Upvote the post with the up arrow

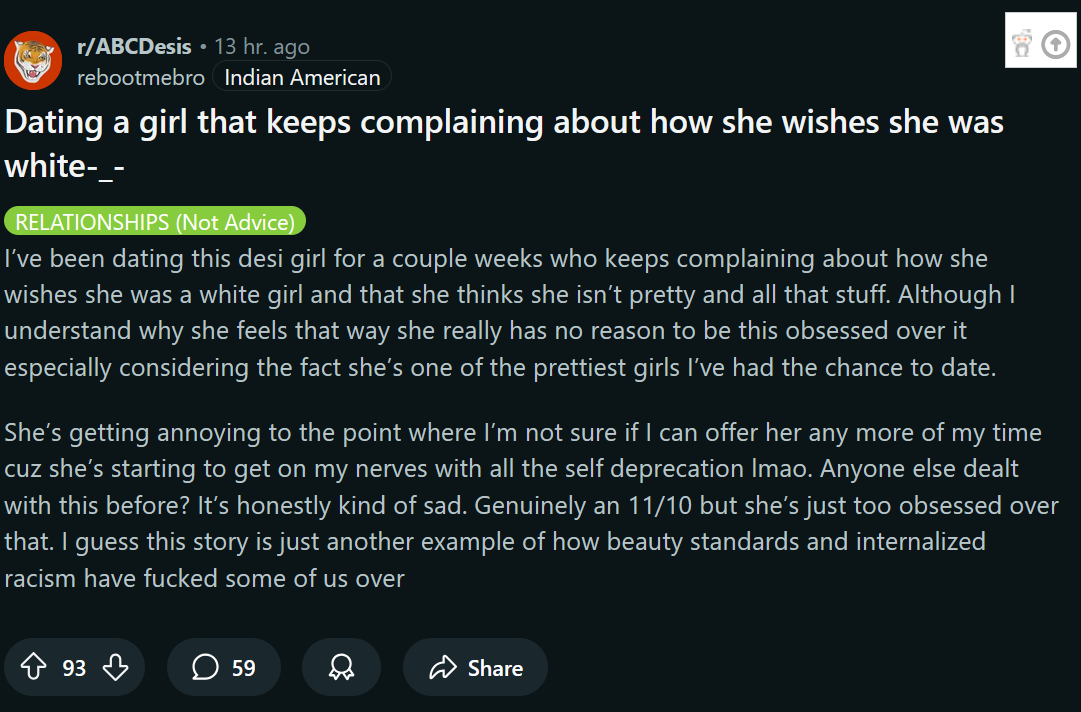tap(33, 667)
